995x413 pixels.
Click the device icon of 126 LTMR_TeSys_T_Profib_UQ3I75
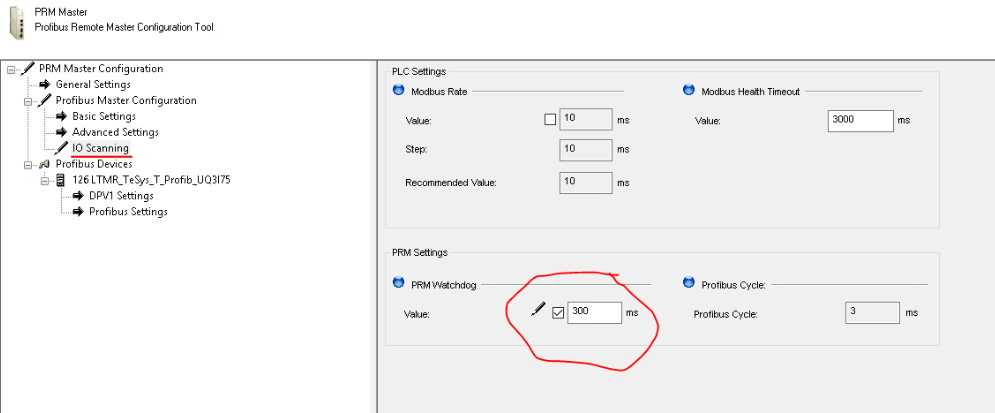pos(60,180)
